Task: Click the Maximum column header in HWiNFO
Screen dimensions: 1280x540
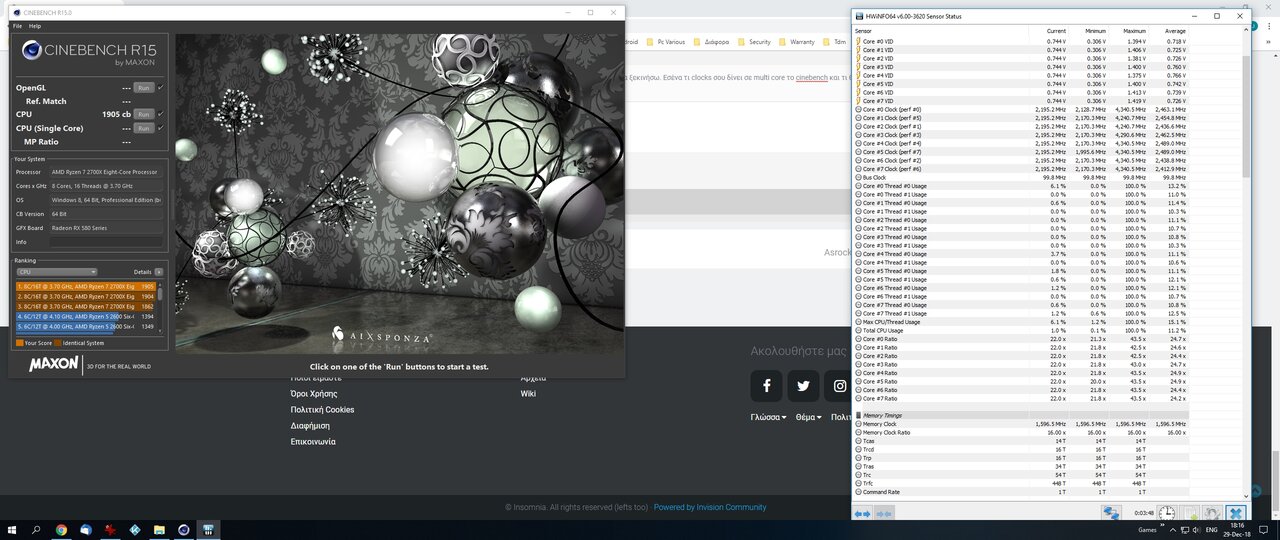Action: click(x=1128, y=32)
